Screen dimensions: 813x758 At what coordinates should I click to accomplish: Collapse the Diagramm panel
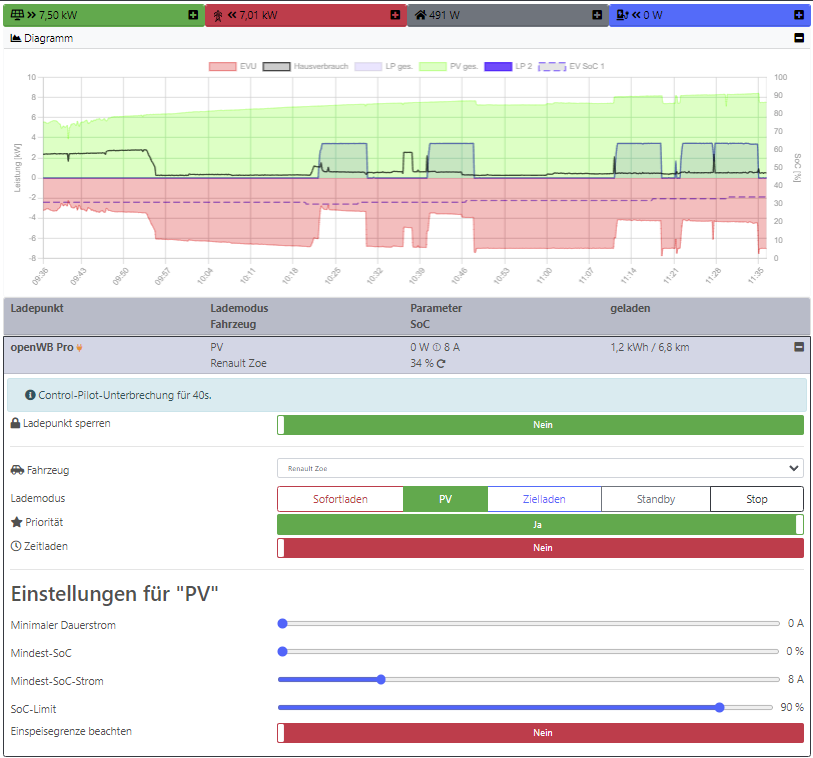pyautogui.click(x=799, y=38)
